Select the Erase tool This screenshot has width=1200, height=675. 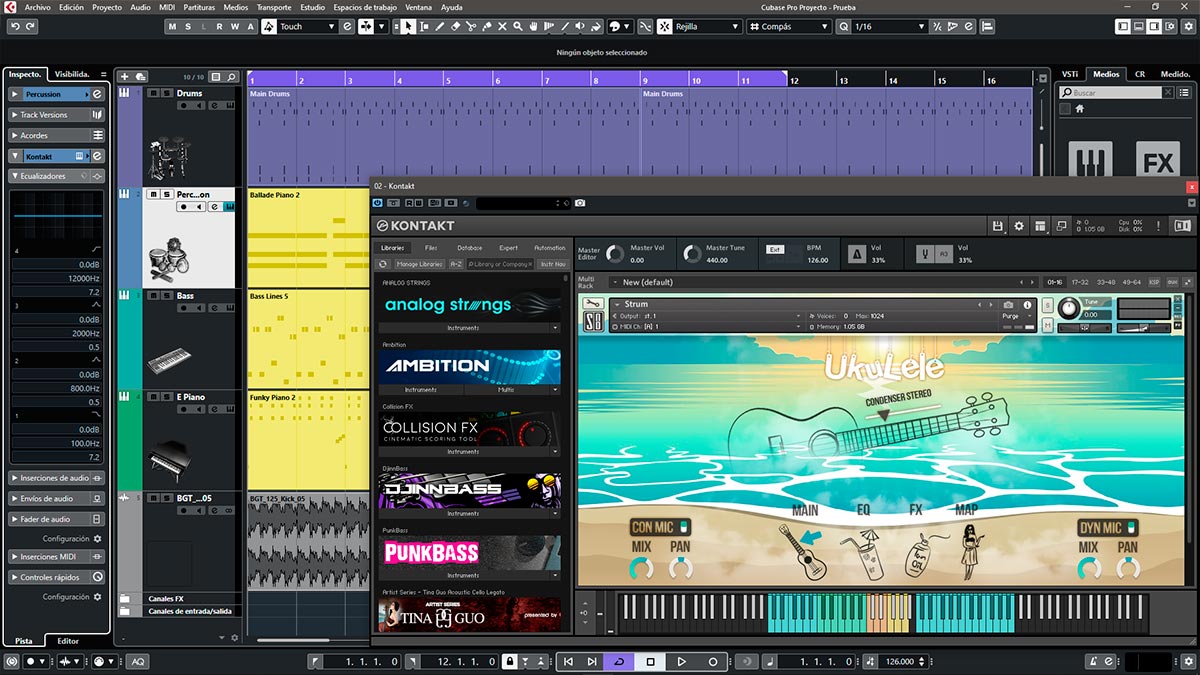455,26
